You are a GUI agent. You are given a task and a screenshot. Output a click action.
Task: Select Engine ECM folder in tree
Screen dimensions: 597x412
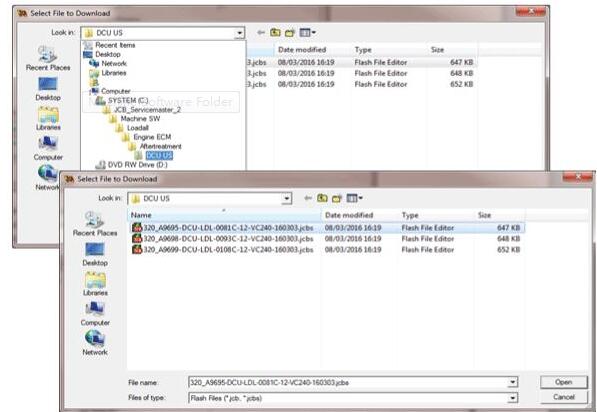pos(152,137)
